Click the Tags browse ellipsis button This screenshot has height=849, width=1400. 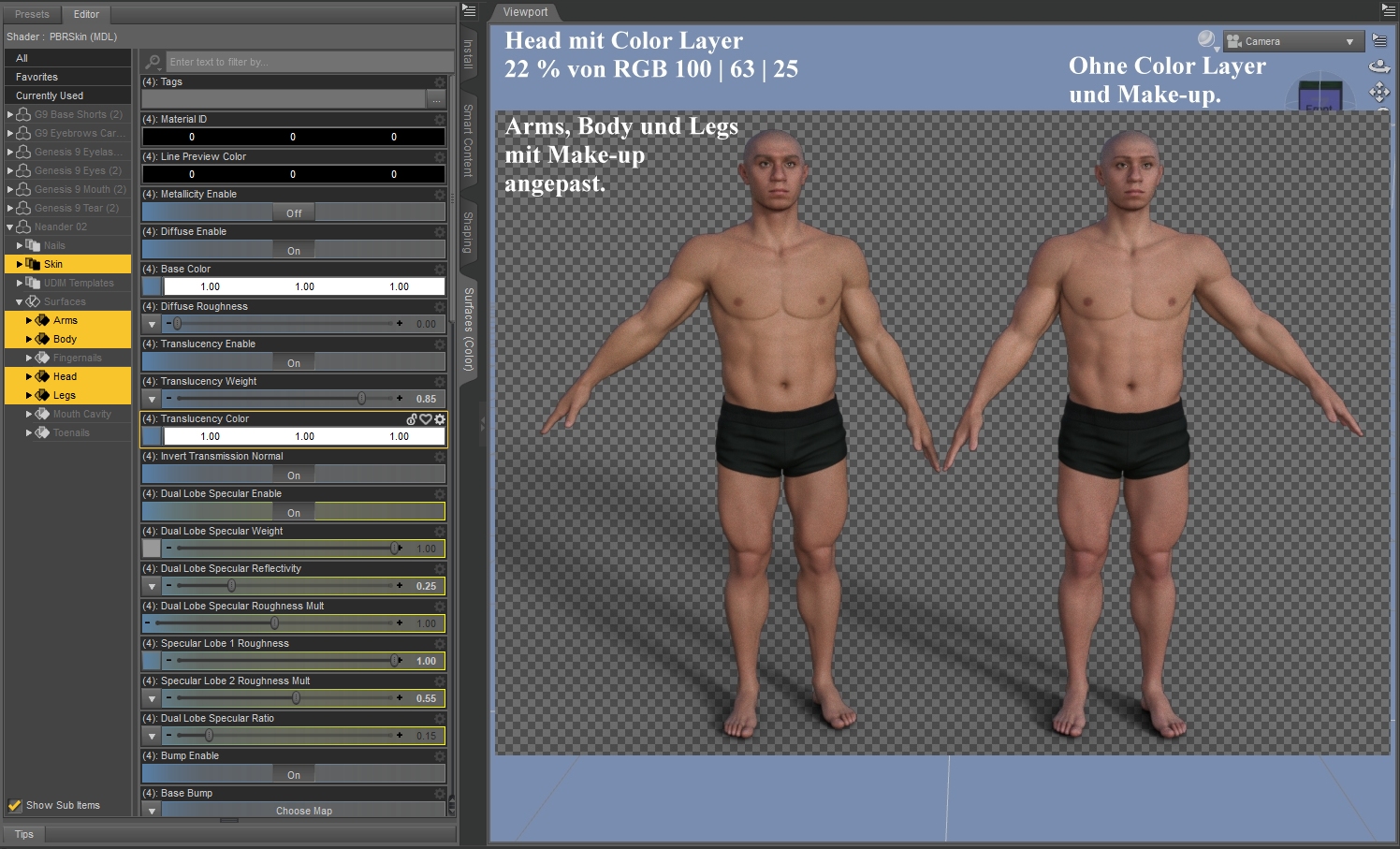435,99
